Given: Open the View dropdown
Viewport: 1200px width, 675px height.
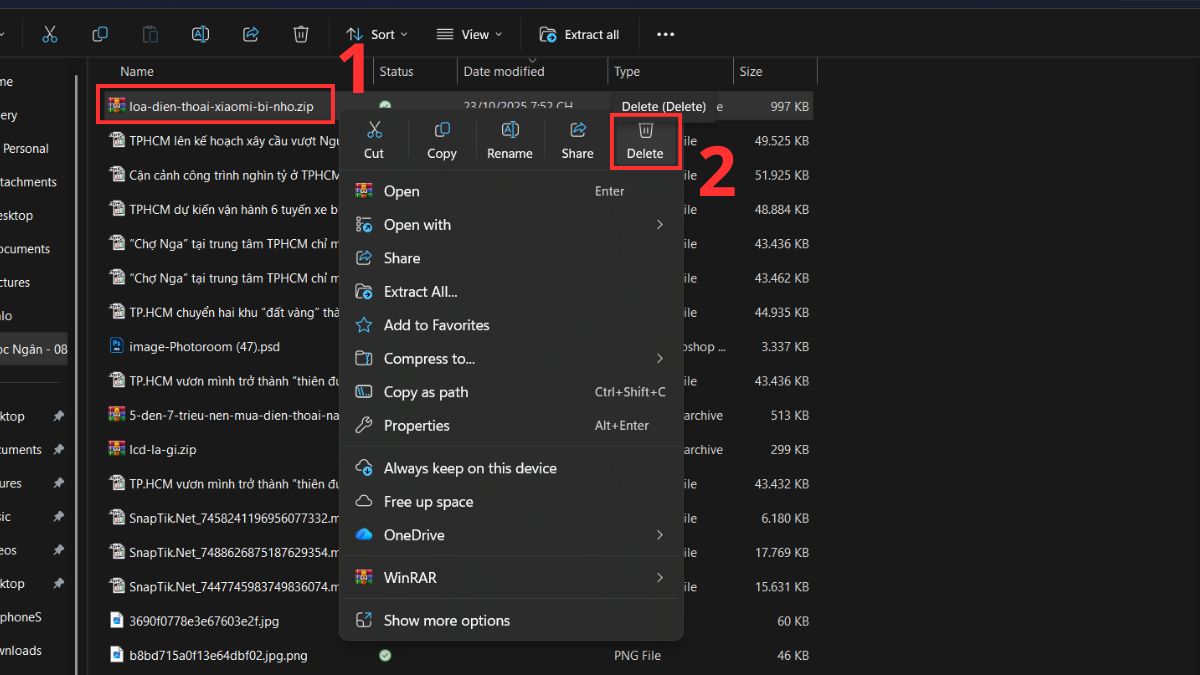Looking at the screenshot, I should 469,33.
